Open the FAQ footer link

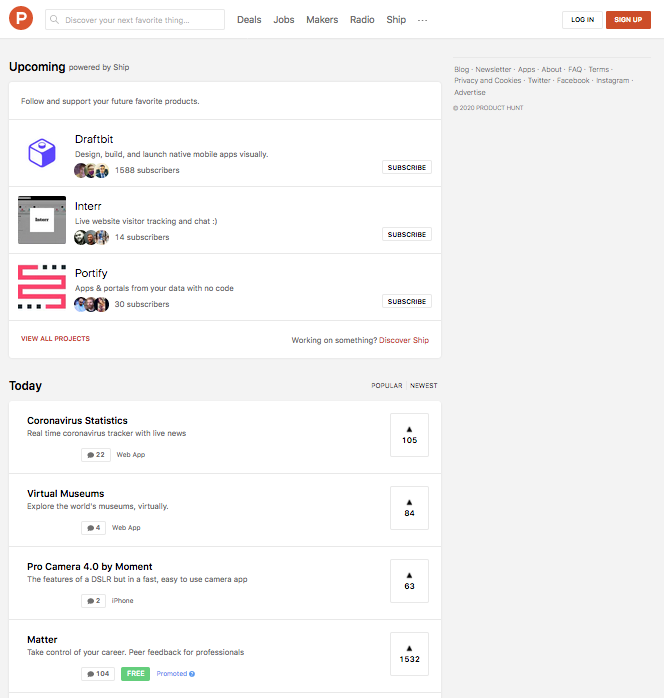coord(575,69)
